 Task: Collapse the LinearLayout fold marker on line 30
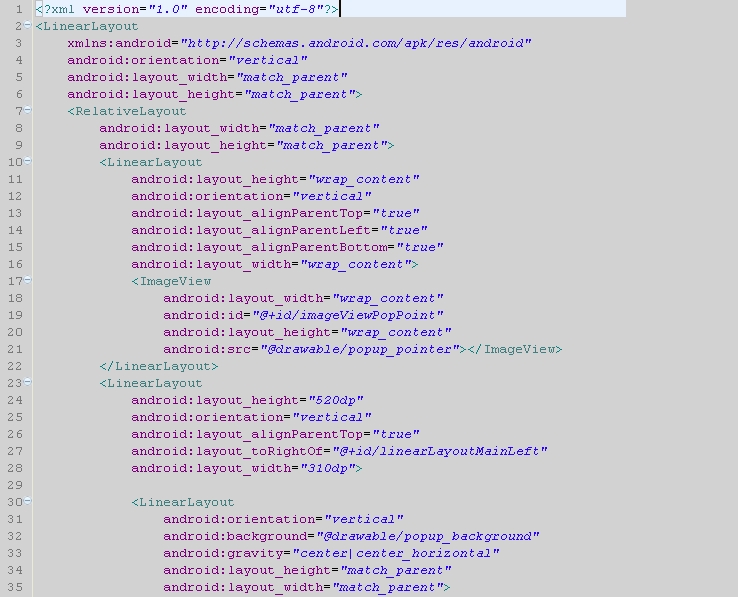27,501
